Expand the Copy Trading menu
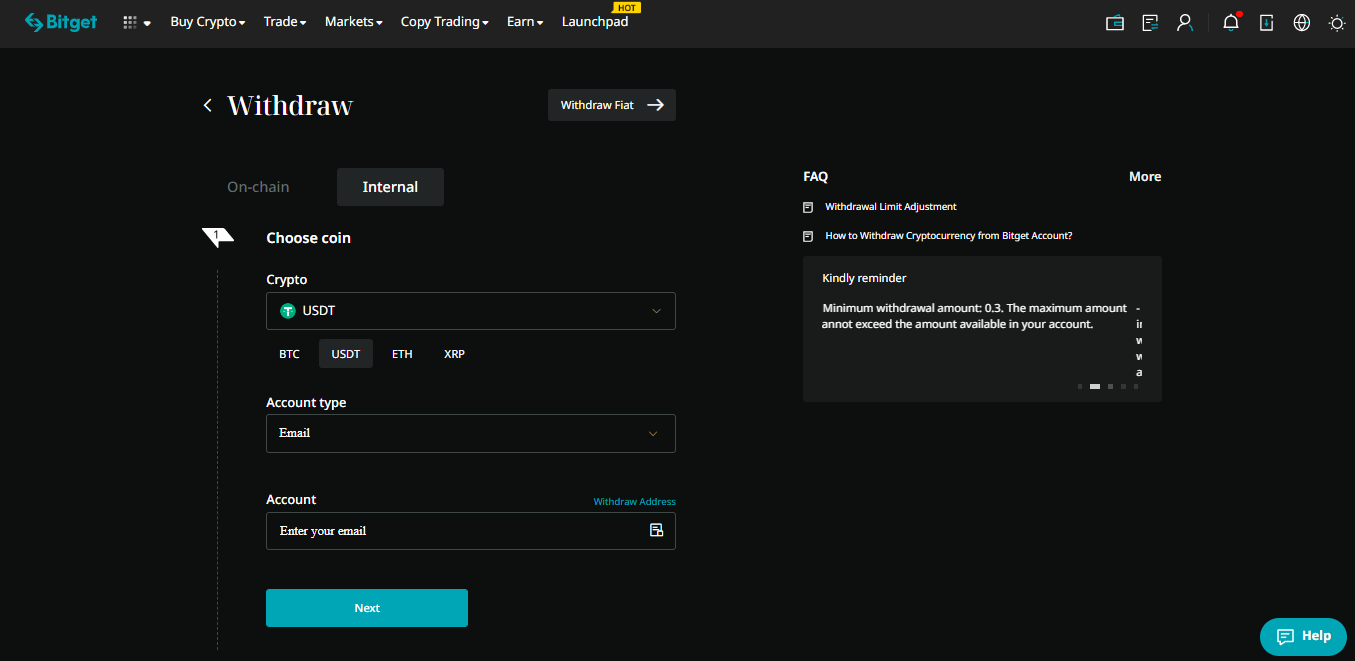Screen dimensions: 1355x661 coord(445,22)
